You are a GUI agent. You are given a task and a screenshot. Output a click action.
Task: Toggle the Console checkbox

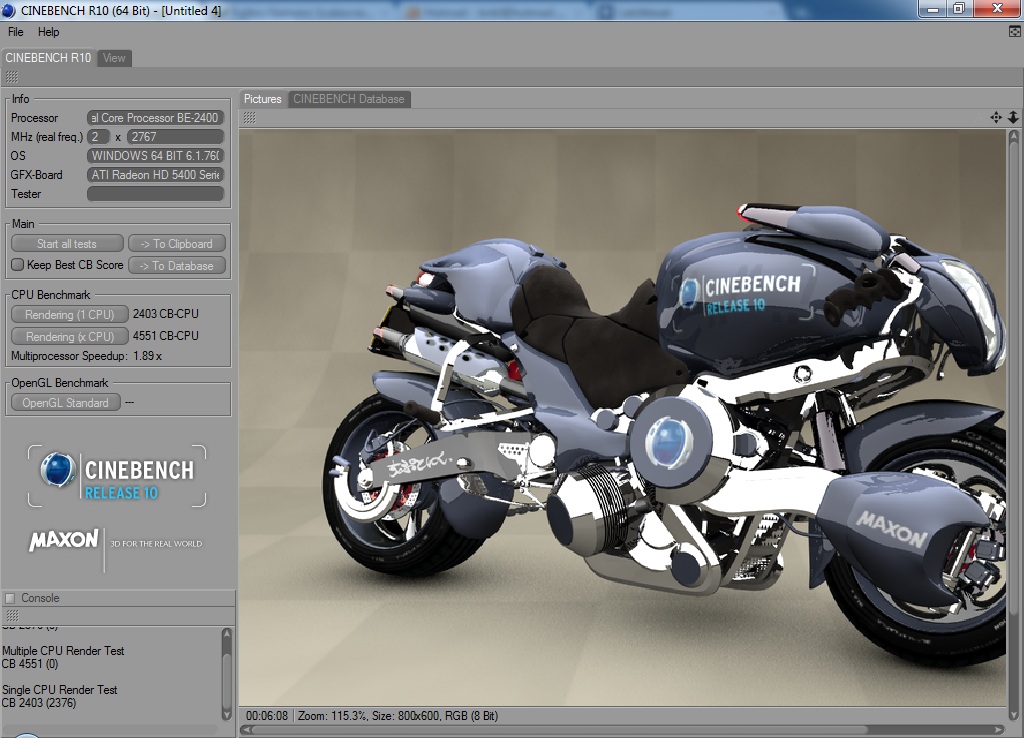click(x=10, y=598)
